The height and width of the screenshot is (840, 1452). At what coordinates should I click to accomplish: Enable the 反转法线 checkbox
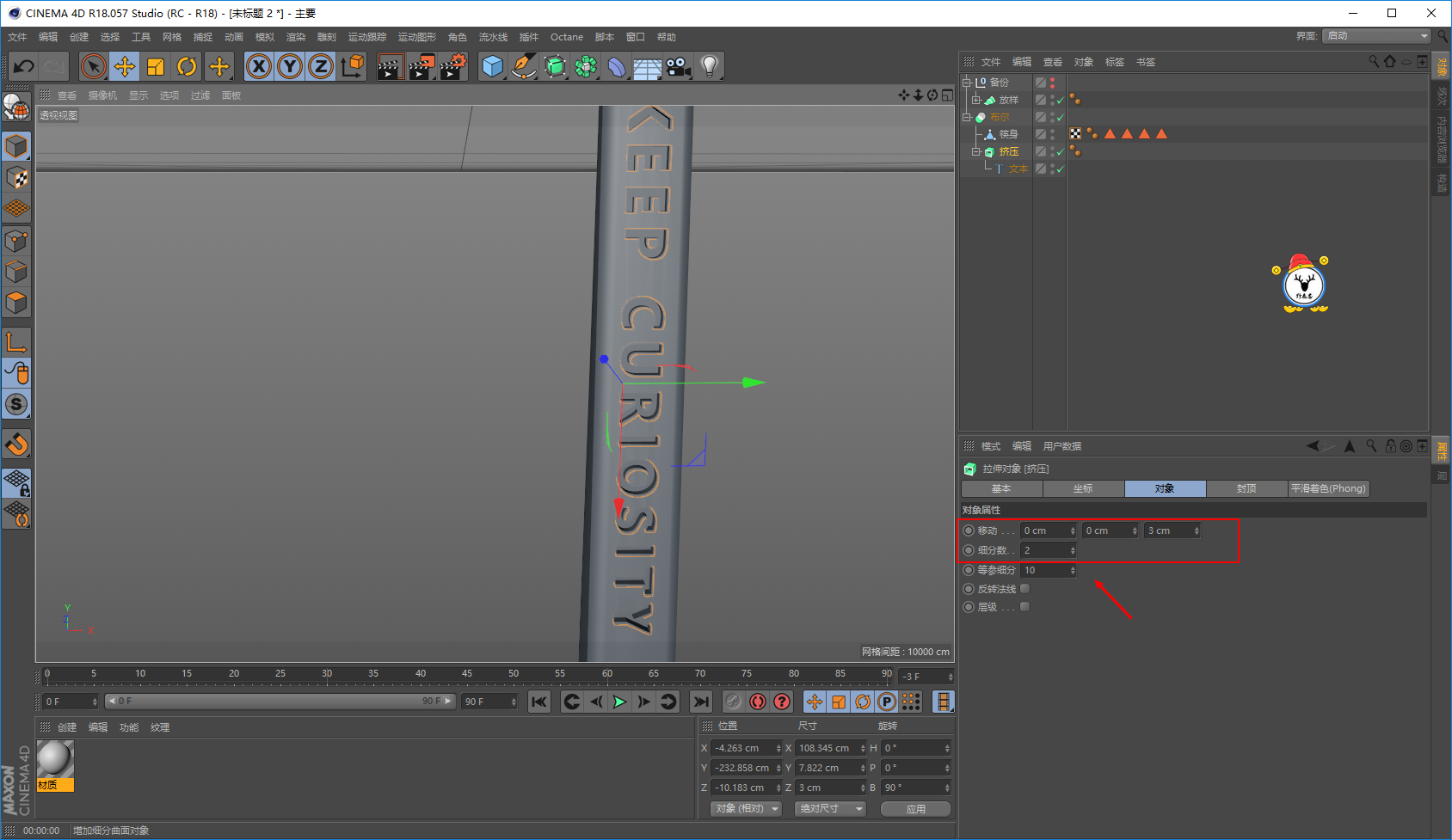pos(1024,589)
